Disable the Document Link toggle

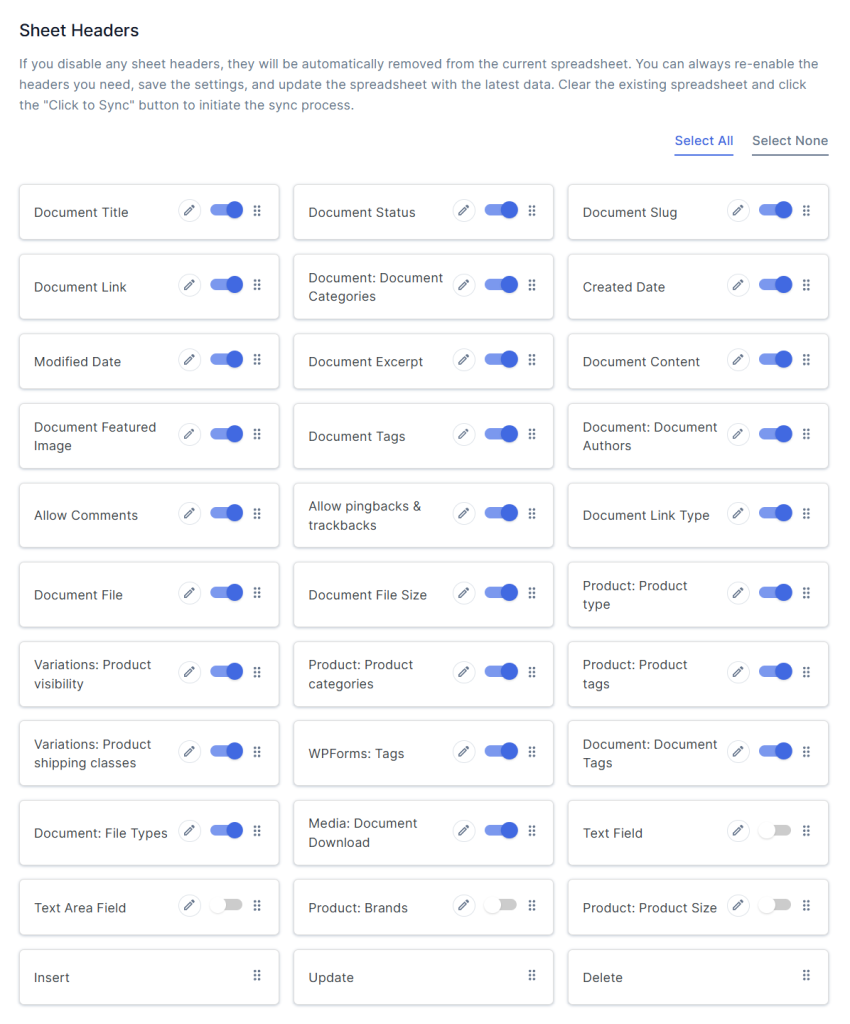(227, 285)
